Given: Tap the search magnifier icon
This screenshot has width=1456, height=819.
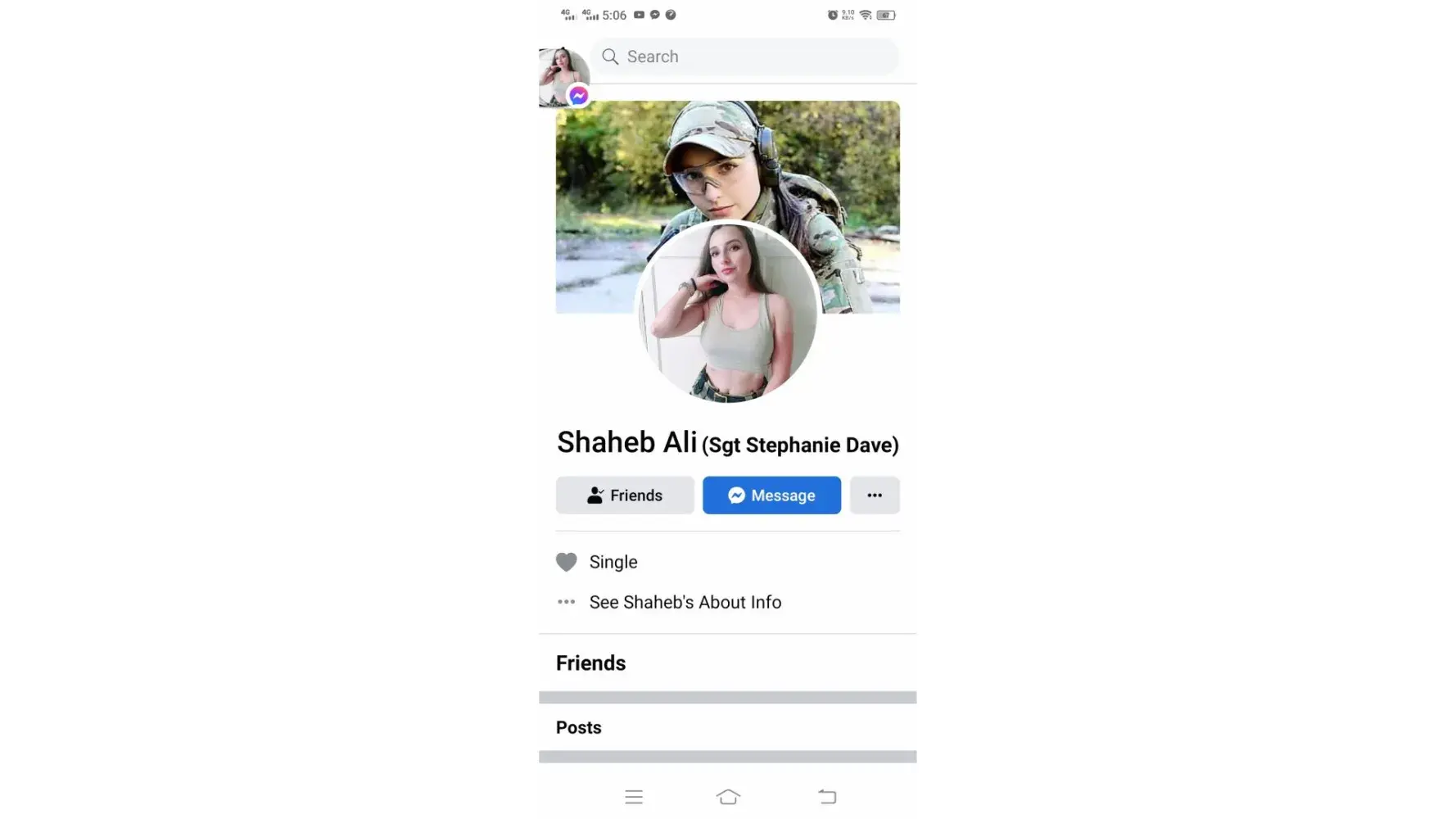Looking at the screenshot, I should point(609,57).
